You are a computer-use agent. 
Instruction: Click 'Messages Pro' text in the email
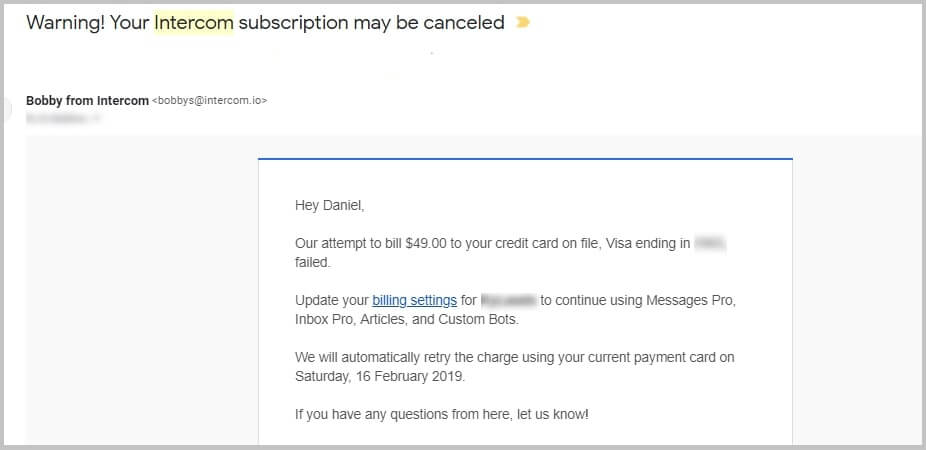coord(690,300)
